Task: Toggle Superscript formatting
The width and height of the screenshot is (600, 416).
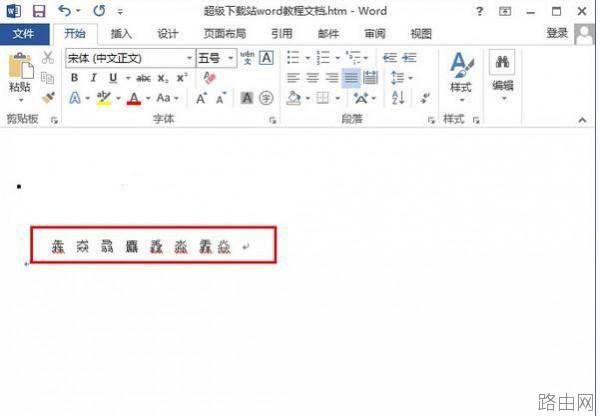Action: point(182,78)
